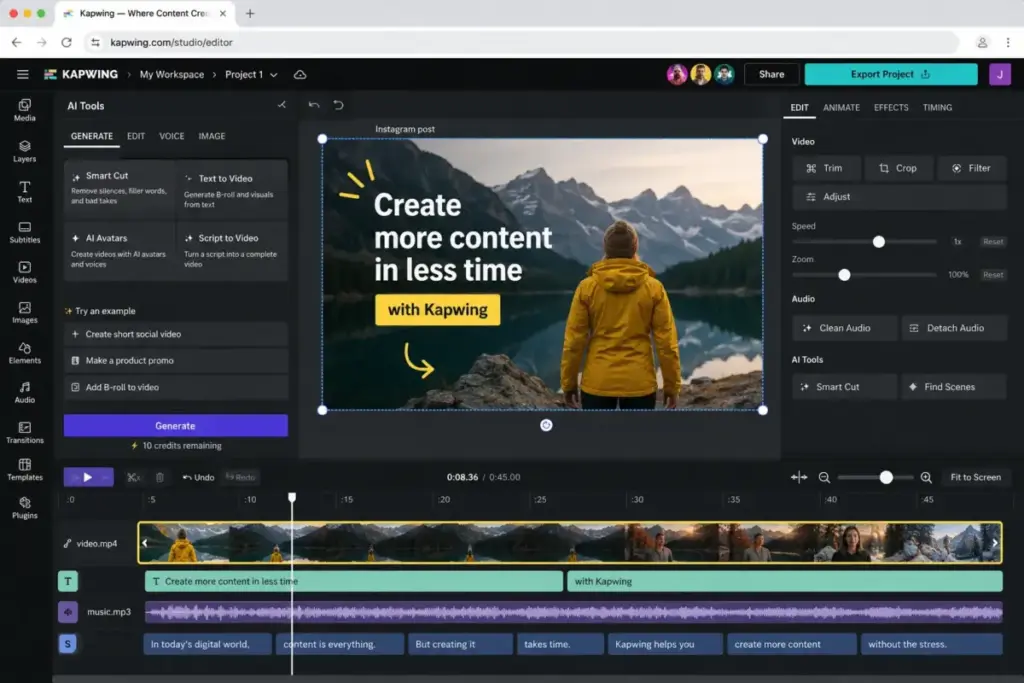Choose Make a product promo example
The height and width of the screenshot is (683, 1024).
176,360
